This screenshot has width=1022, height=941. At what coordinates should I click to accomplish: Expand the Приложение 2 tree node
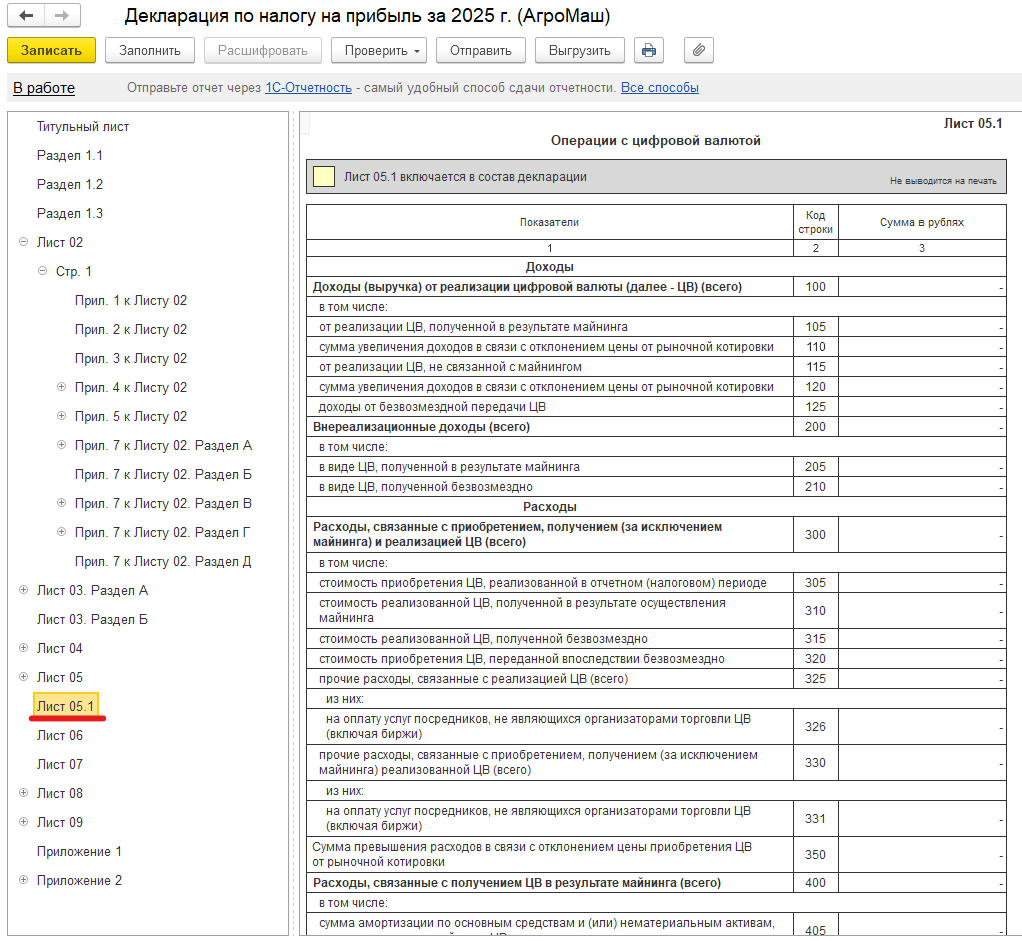point(23,880)
